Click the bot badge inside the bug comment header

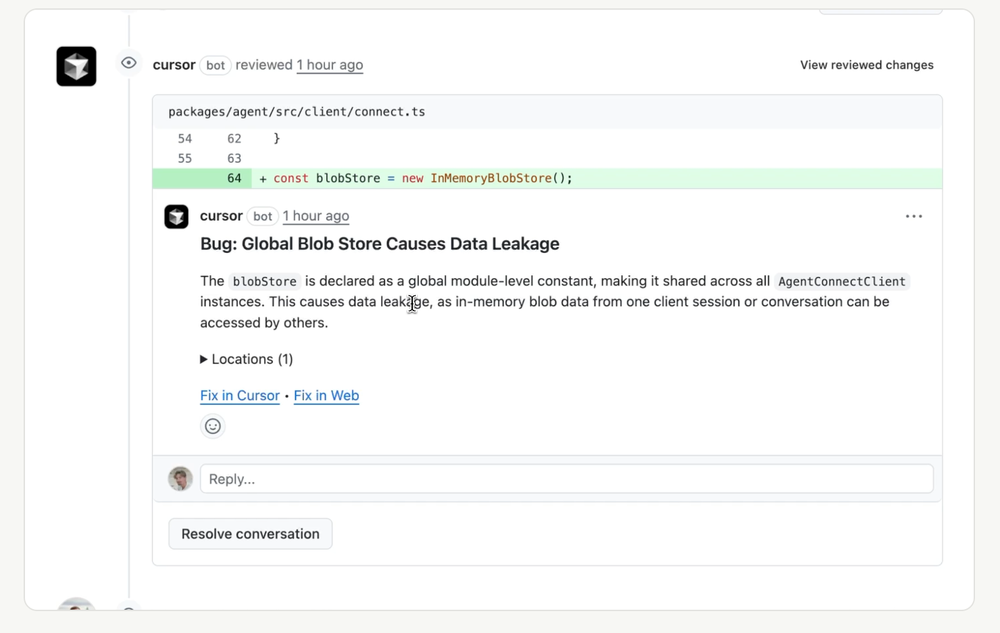(x=262, y=216)
